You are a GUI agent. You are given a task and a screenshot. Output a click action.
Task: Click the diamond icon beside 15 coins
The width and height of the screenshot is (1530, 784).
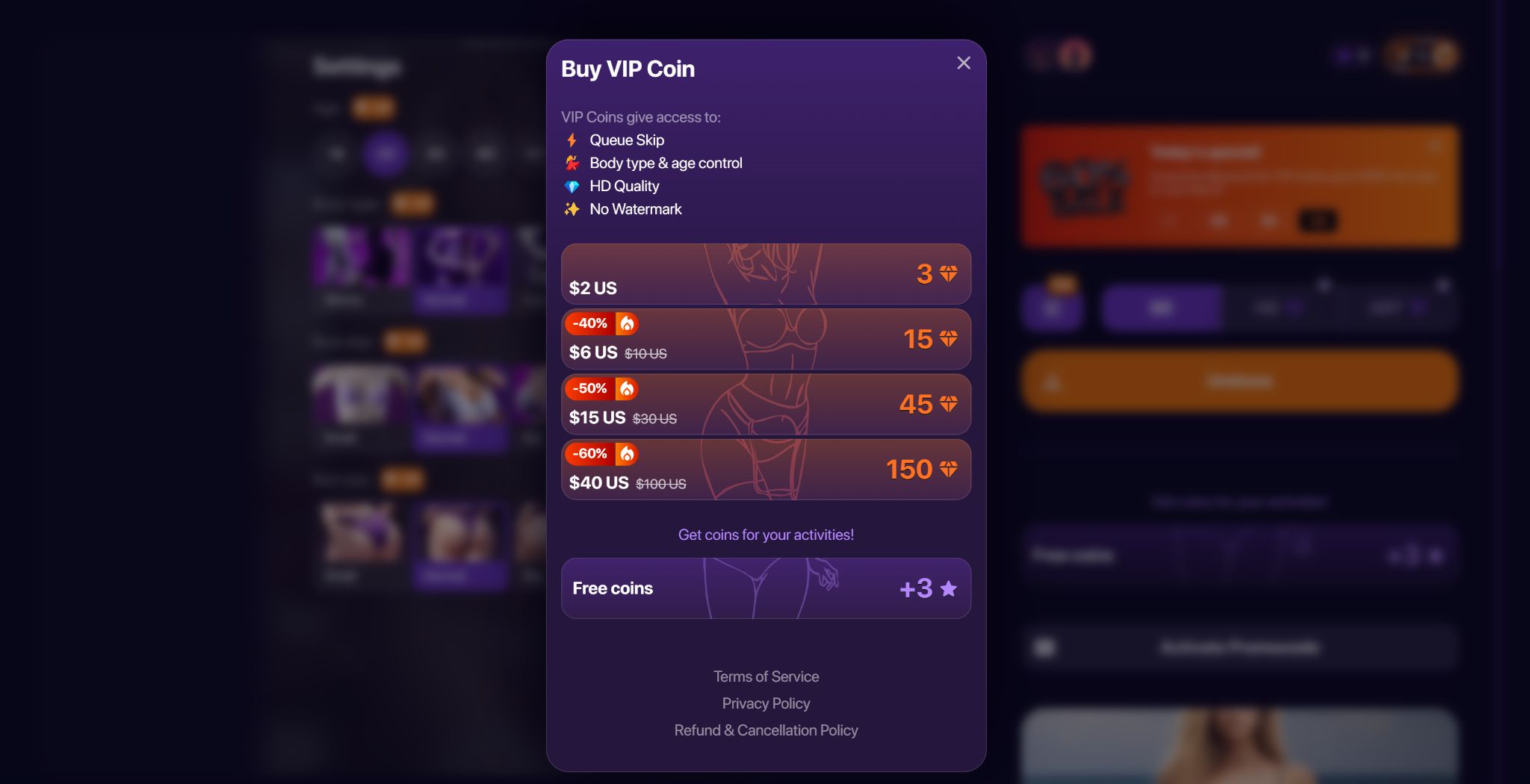(949, 339)
